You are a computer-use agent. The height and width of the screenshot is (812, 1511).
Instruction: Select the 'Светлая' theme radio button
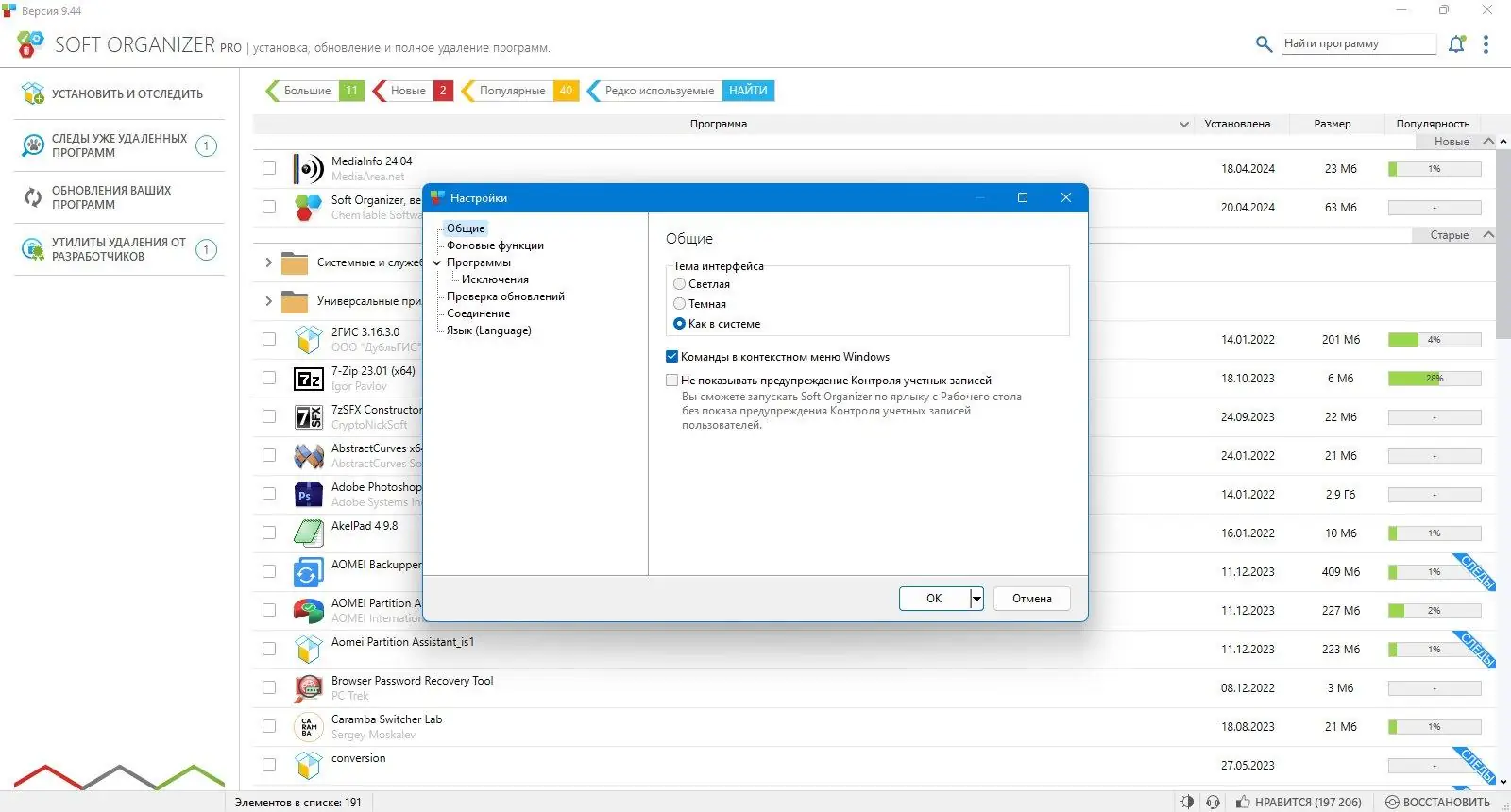pos(679,283)
